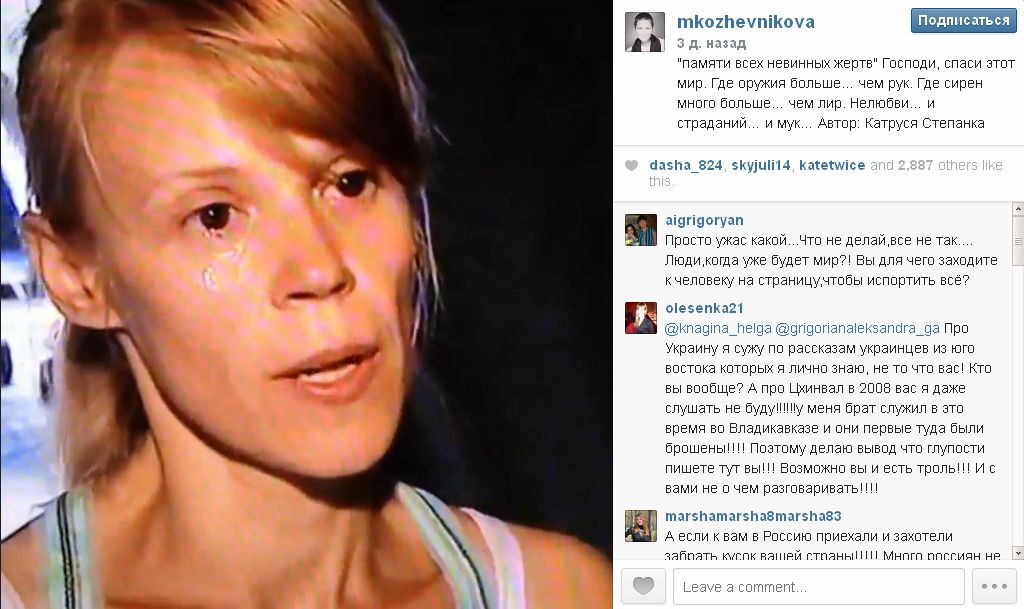Click the comments scrollbar down arrow
The height and width of the screenshot is (609, 1024).
click(x=1017, y=553)
